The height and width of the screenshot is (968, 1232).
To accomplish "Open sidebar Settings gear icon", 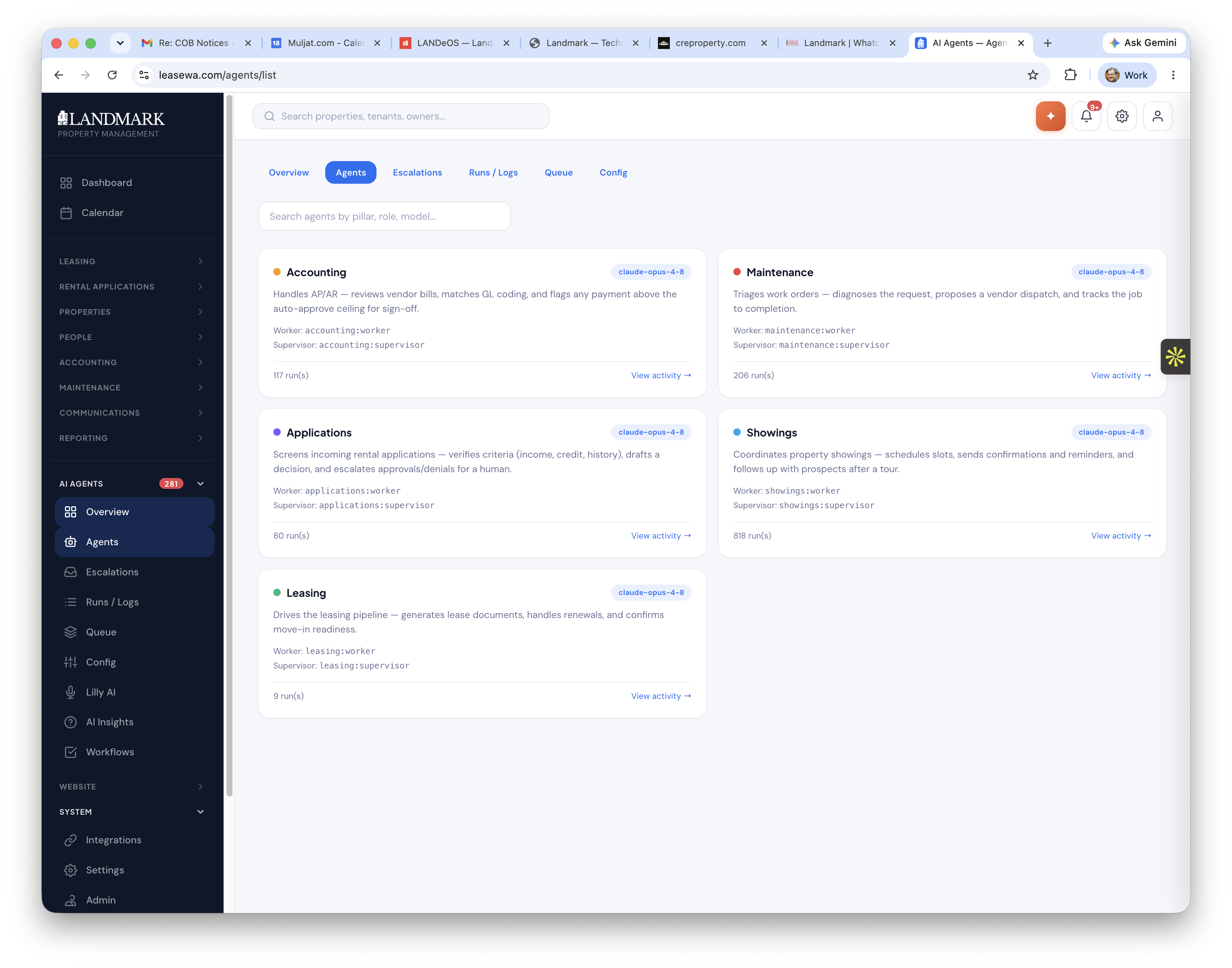I will (70, 870).
